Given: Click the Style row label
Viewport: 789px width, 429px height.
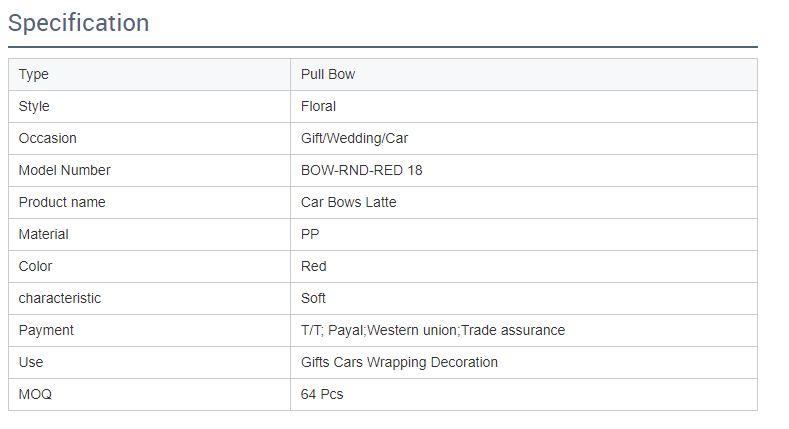Looking at the screenshot, I should click(34, 106).
